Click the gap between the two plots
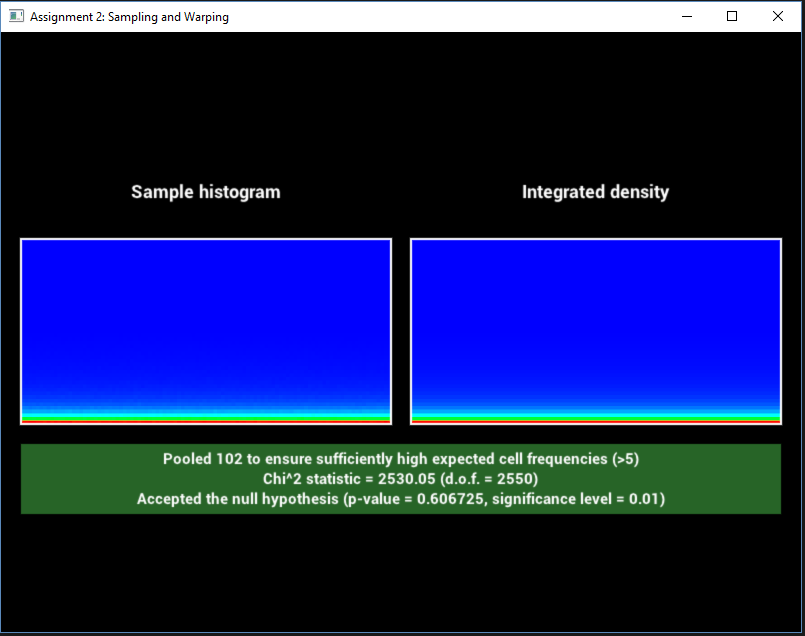Image resolution: width=805 pixels, height=636 pixels. point(401,330)
